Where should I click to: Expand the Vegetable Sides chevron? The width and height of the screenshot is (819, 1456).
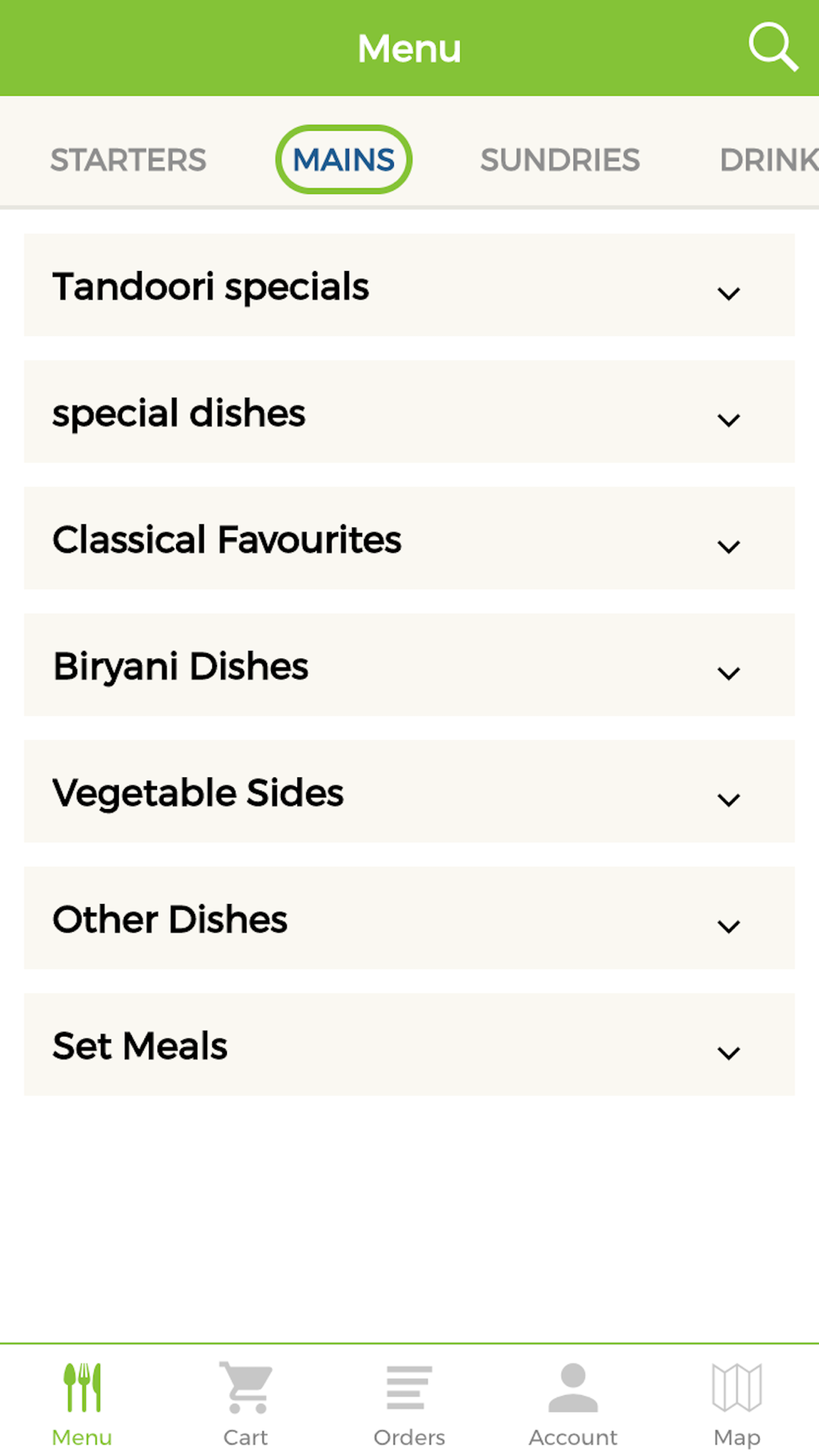728,799
